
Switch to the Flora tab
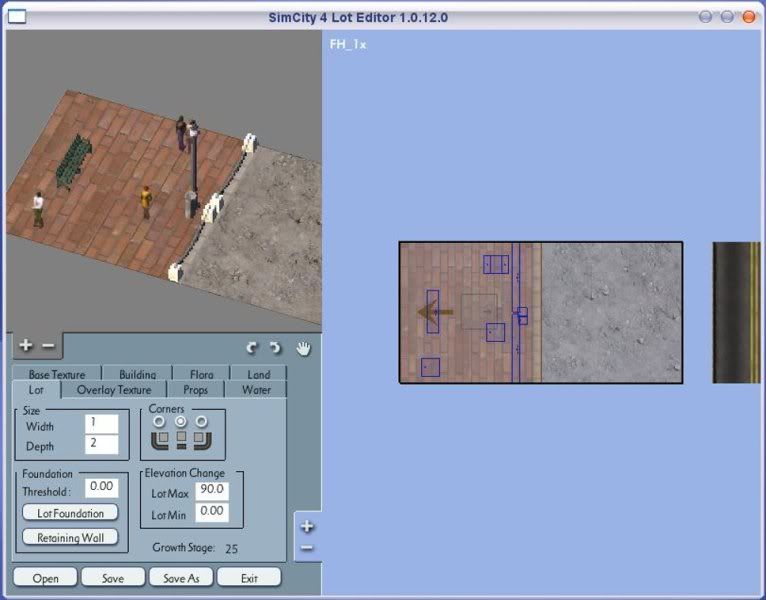coord(201,374)
